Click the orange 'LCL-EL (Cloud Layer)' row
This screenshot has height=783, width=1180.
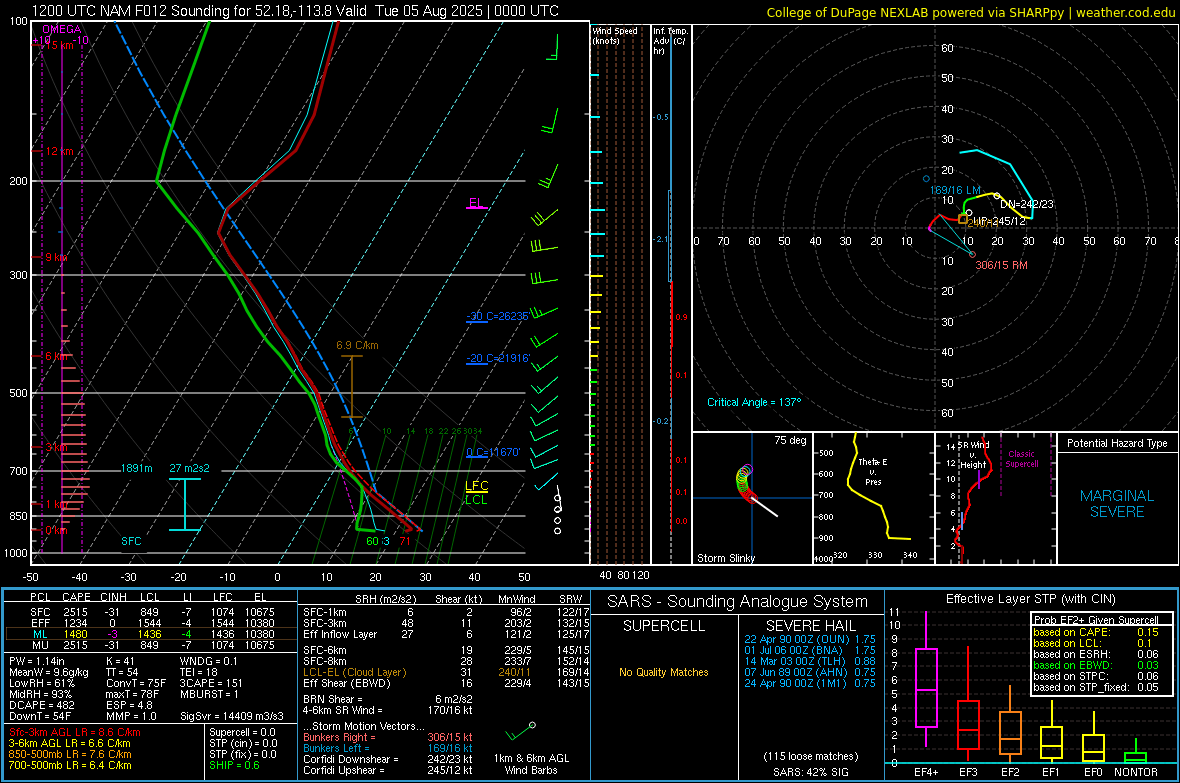point(446,672)
